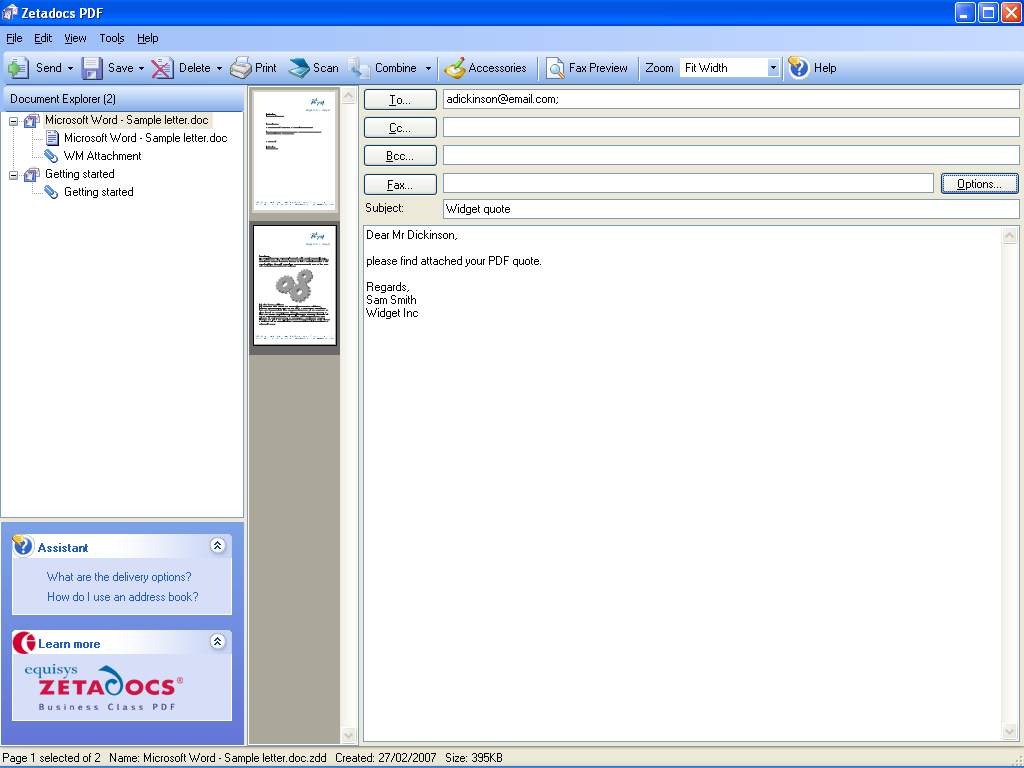Click the thumbnail pane scroll up arrow
The height and width of the screenshot is (768, 1024).
[x=349, y=96]
